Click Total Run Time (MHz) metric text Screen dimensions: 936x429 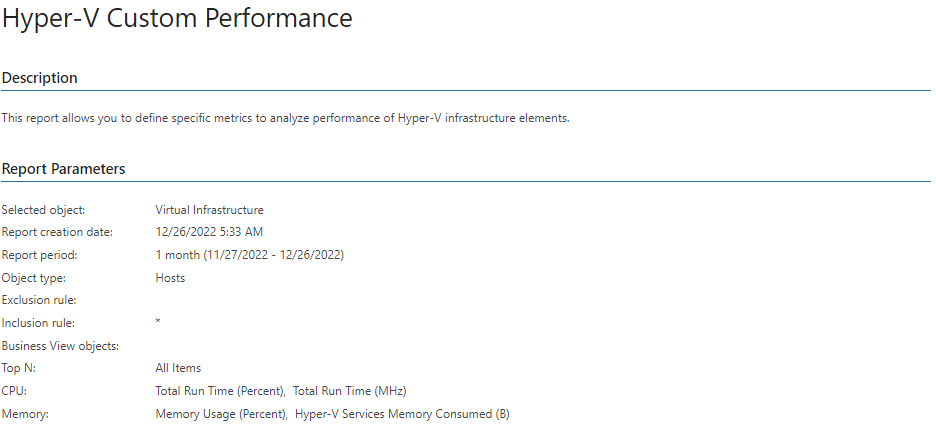click(349, 391)
